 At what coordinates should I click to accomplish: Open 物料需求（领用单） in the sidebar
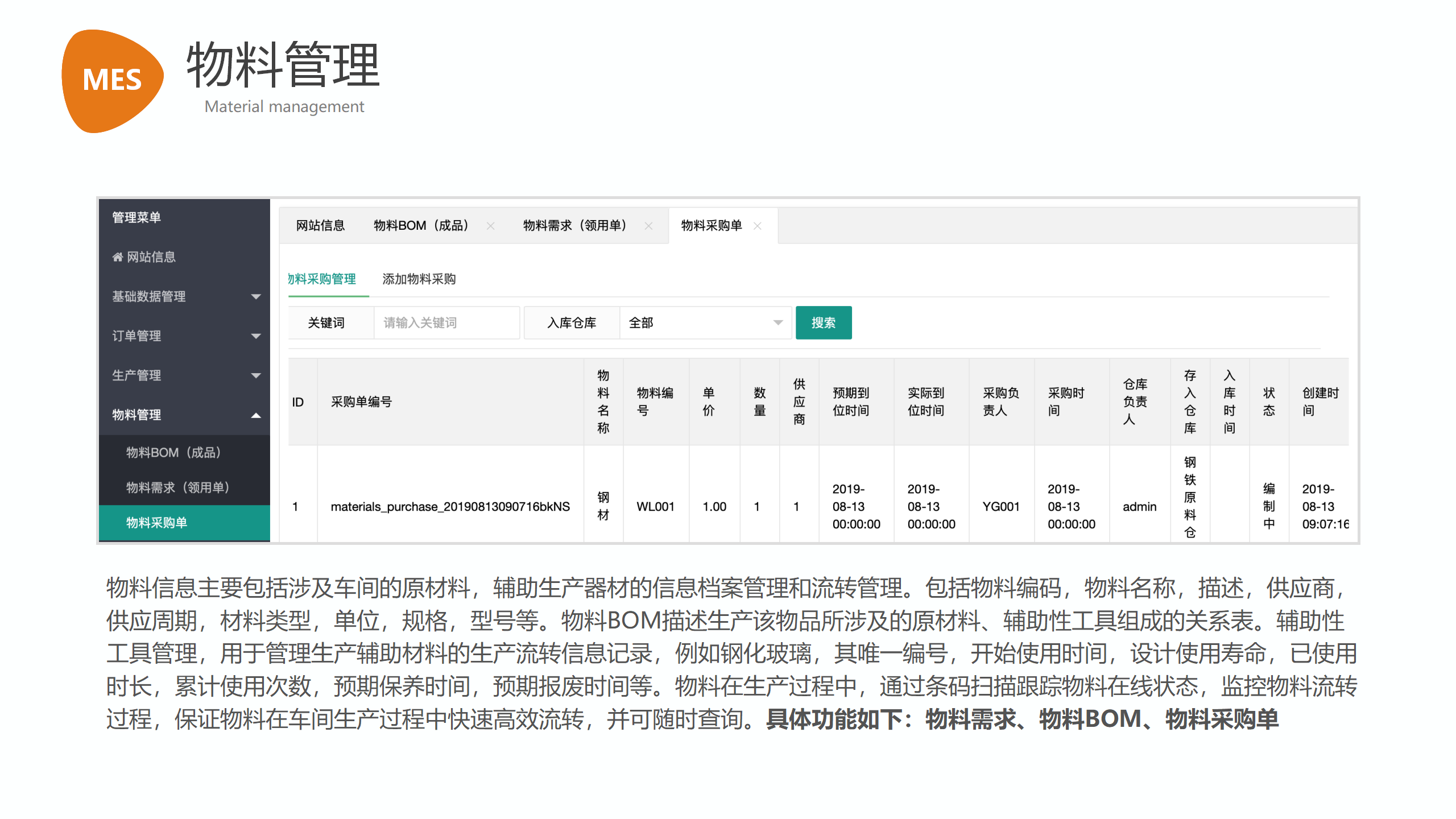coord(177,487)
